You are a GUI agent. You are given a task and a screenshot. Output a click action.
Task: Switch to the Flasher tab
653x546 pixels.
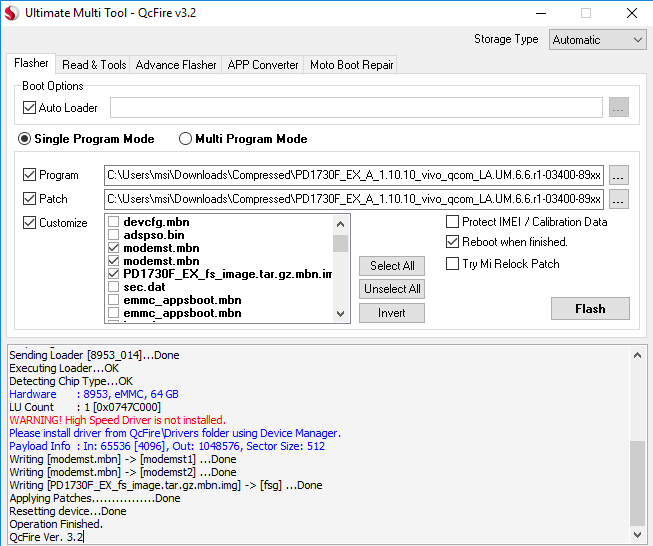coord(31,63)
